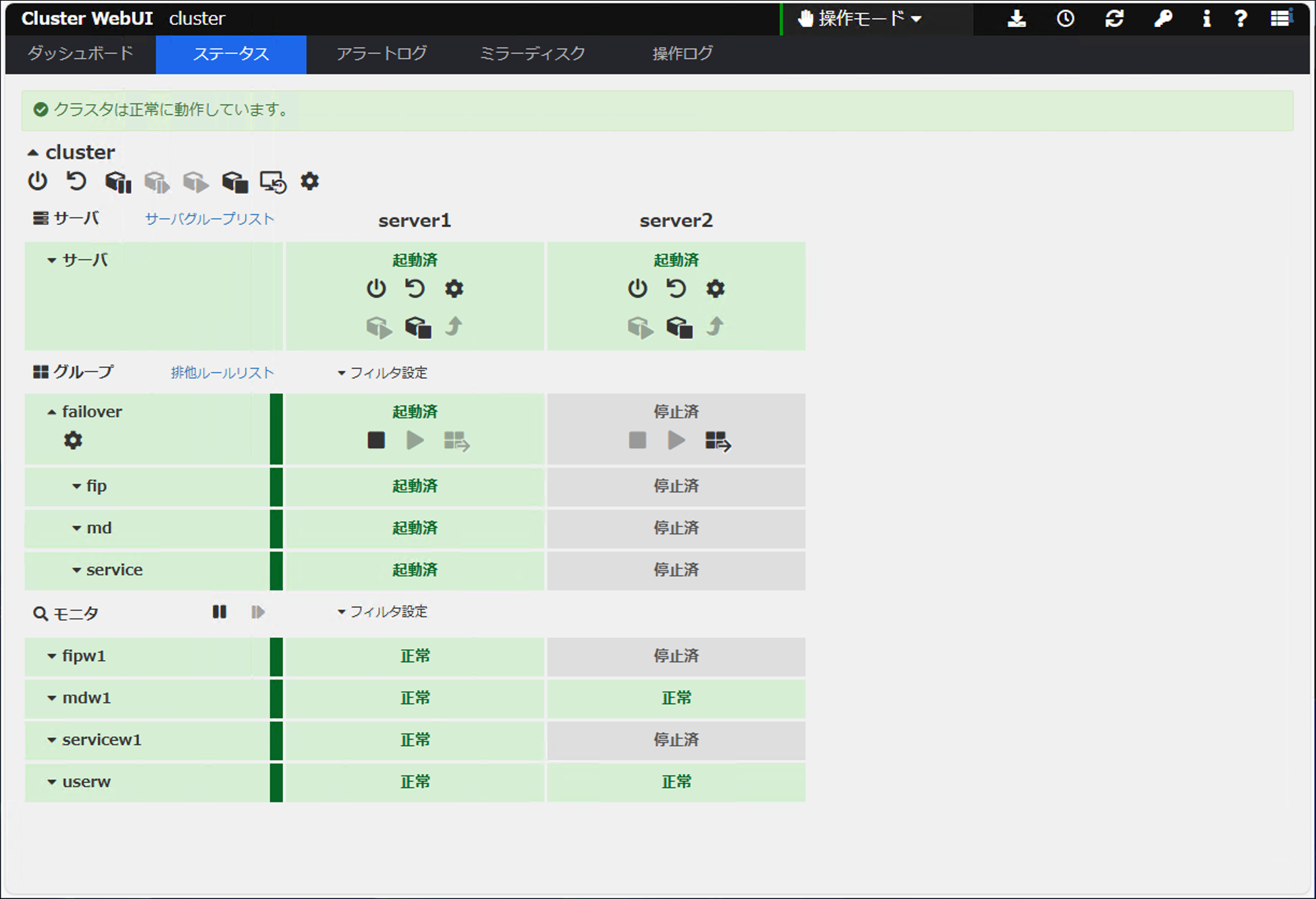Reboot server1 using its restart icon
The width and height of the screenshot is (1316, 899).
(414, 288)
